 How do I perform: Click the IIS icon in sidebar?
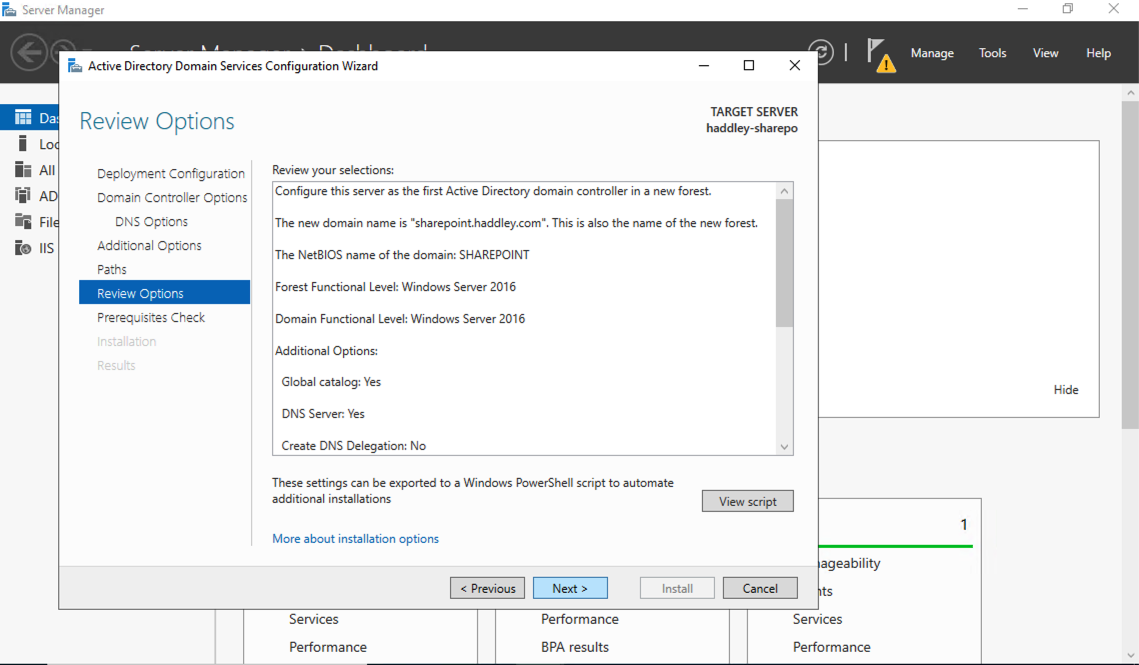(x=23, y=248)
